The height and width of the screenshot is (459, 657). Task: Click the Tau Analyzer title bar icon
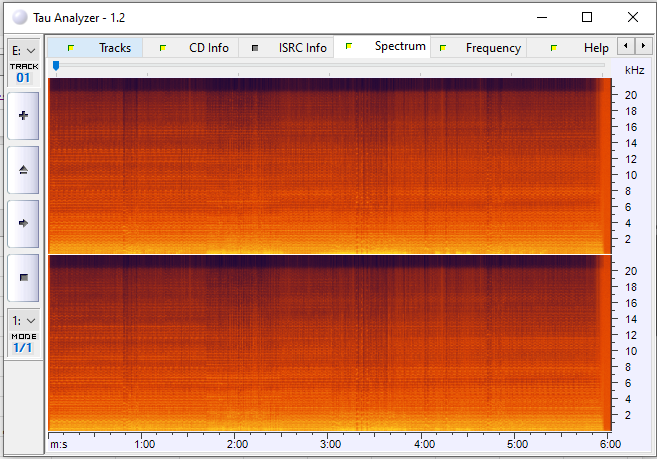click(20, 18)
